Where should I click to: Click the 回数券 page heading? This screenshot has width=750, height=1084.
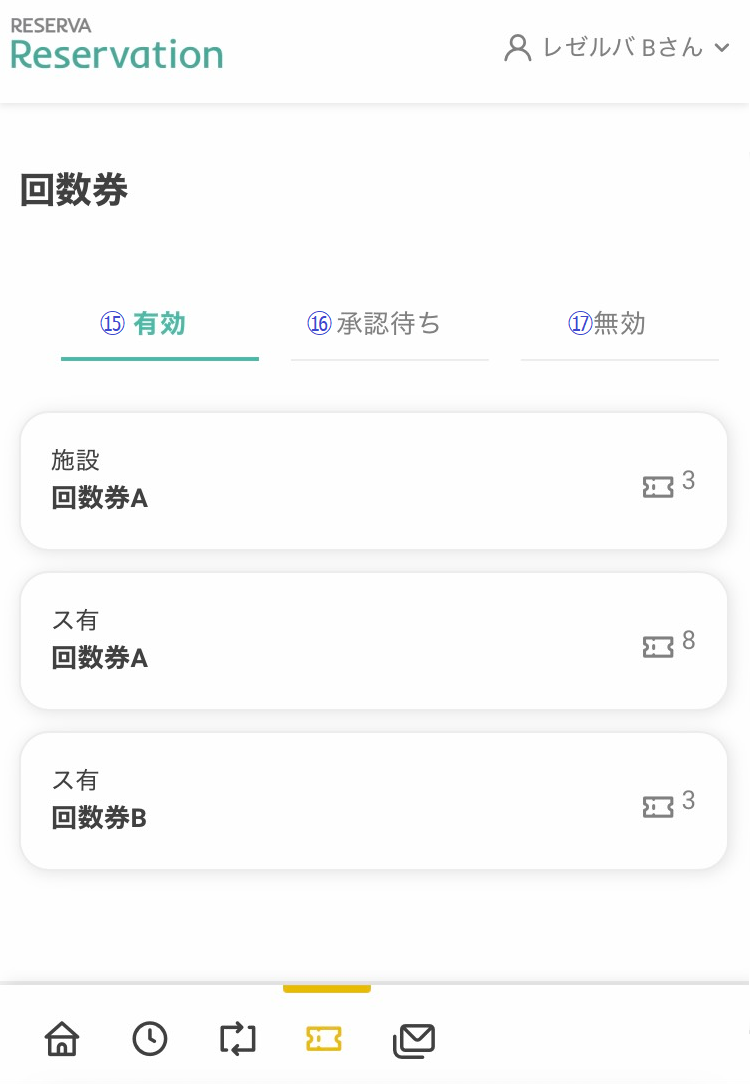pyautogui.click(x=74, y=190)
